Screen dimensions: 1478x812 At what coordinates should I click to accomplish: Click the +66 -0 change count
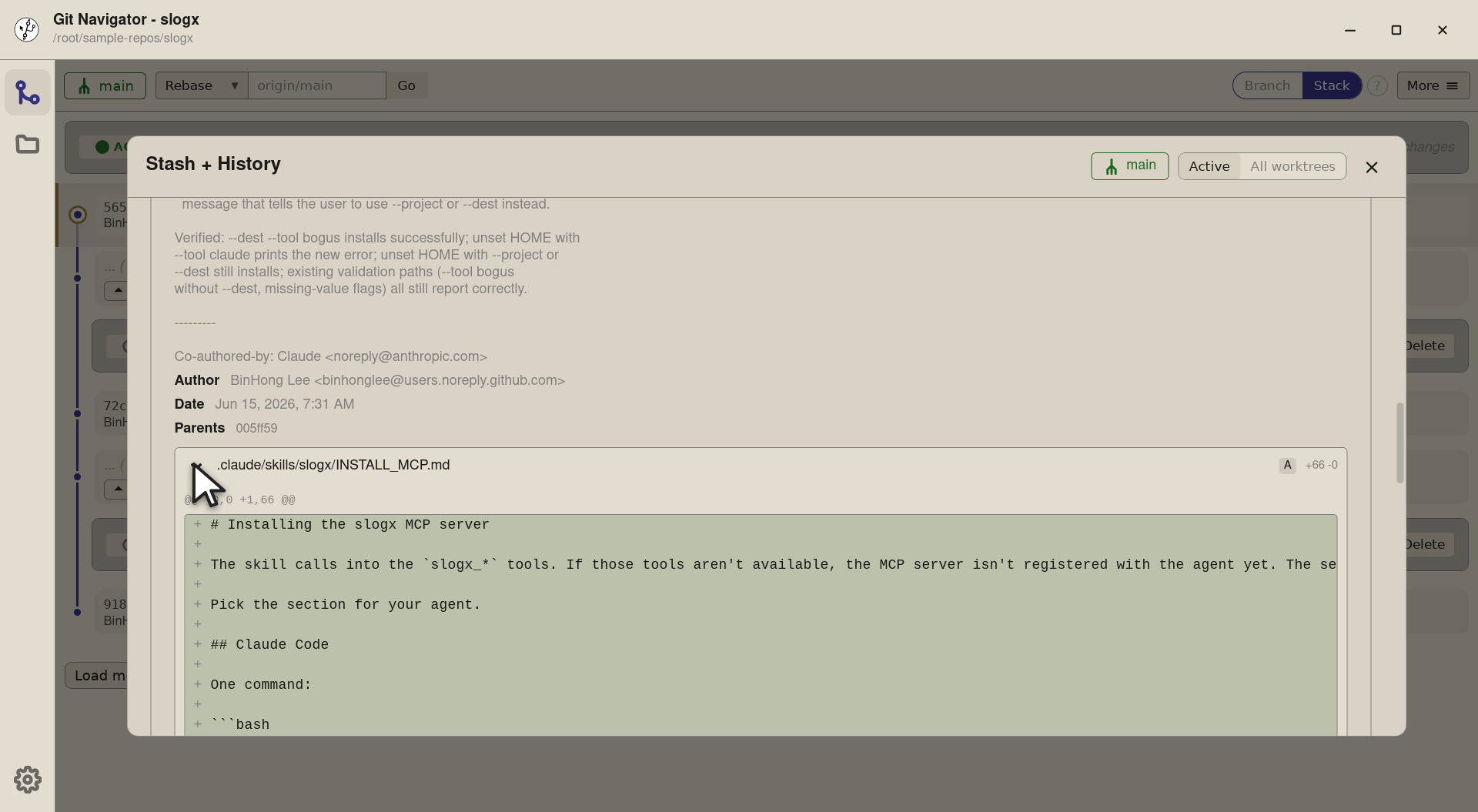click(1321, 465)
